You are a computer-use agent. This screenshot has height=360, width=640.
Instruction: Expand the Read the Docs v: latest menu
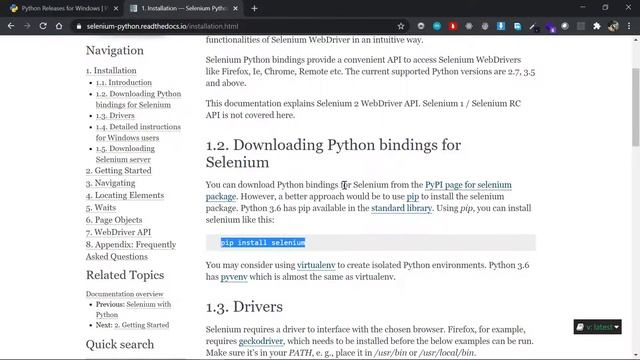click(598, 327)
